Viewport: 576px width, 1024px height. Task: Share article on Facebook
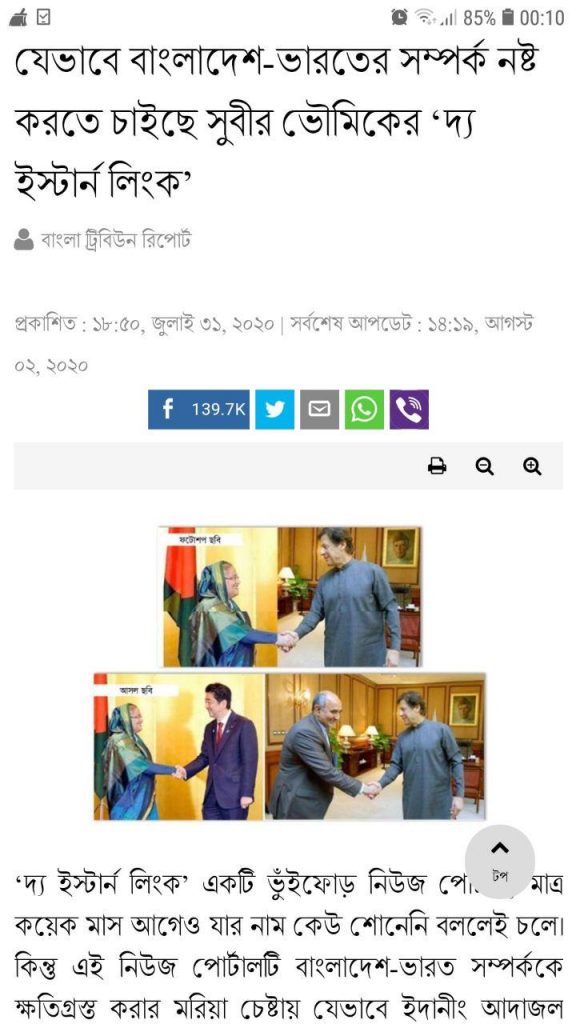pos(199,409)
